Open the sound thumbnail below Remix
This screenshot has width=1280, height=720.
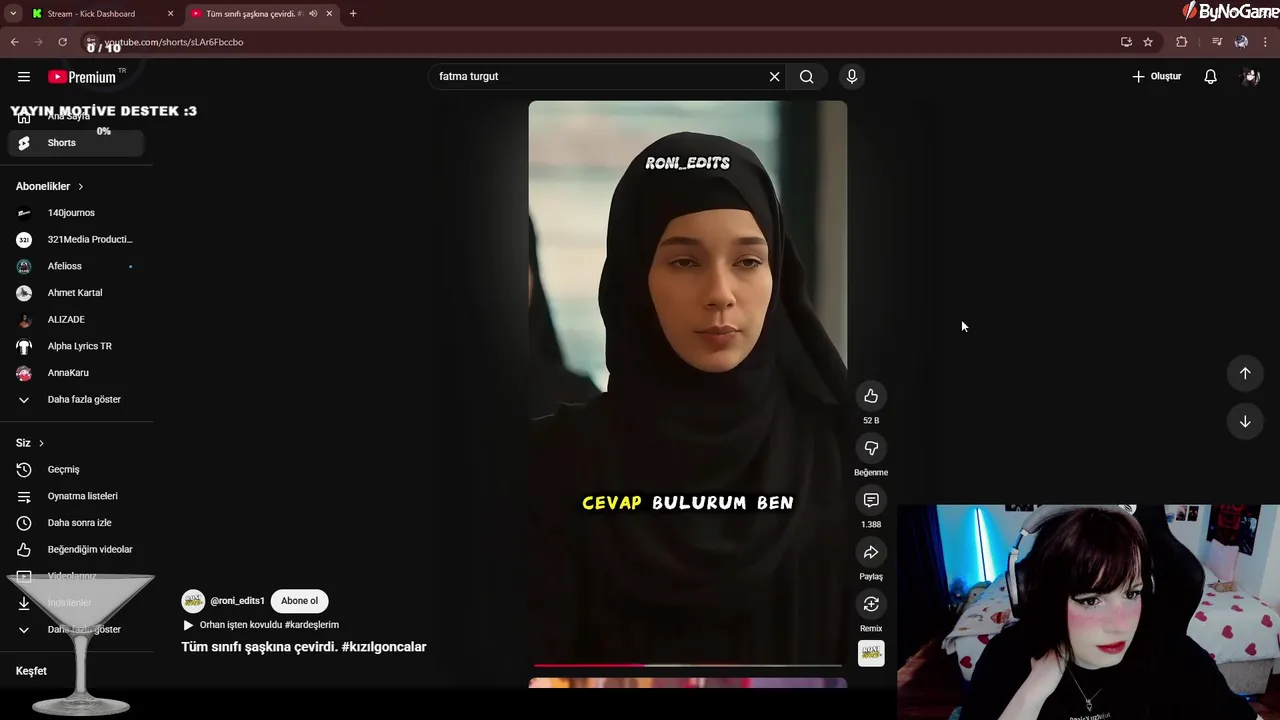871,653
